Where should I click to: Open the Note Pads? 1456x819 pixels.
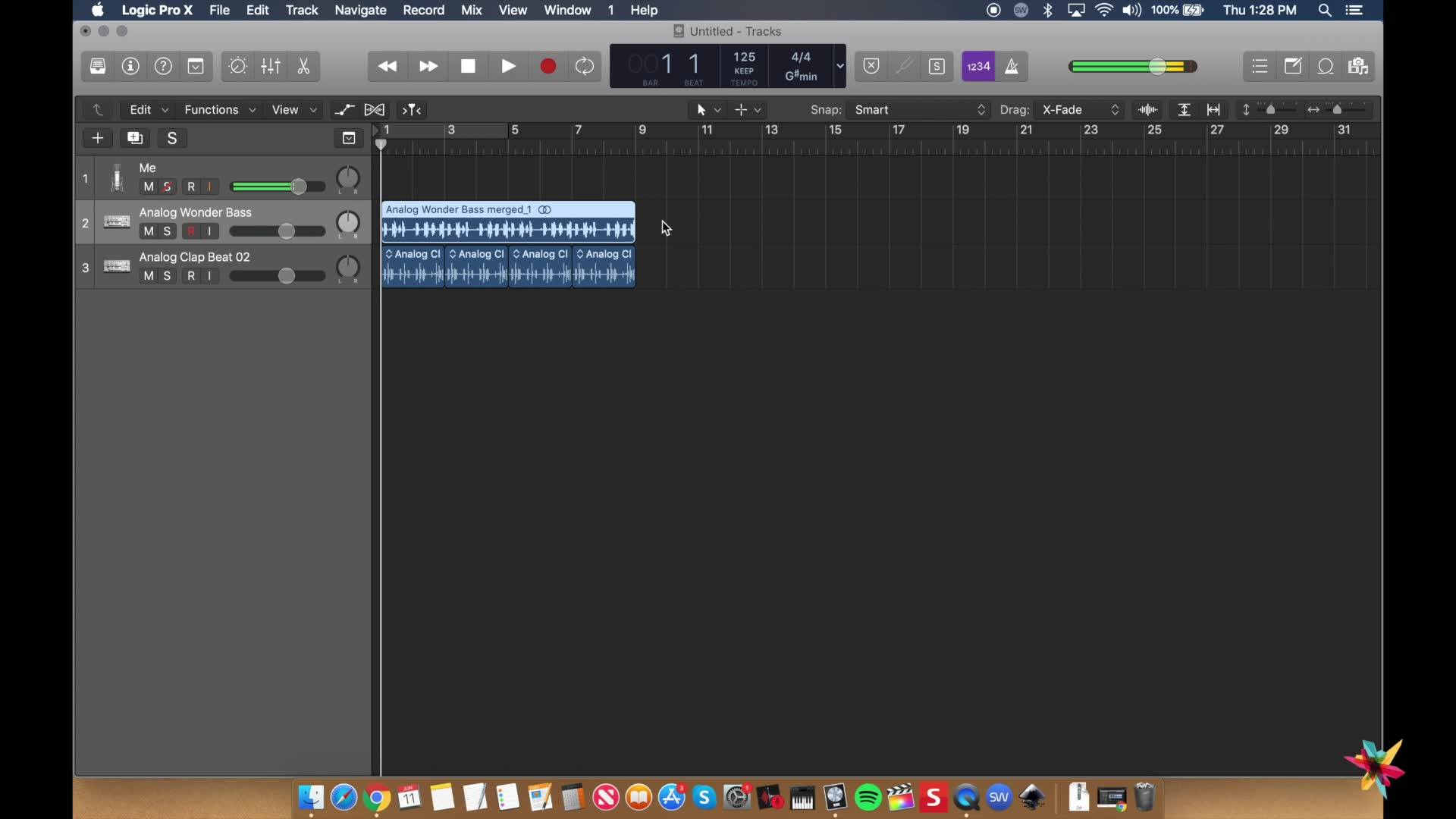[1293, 67]
